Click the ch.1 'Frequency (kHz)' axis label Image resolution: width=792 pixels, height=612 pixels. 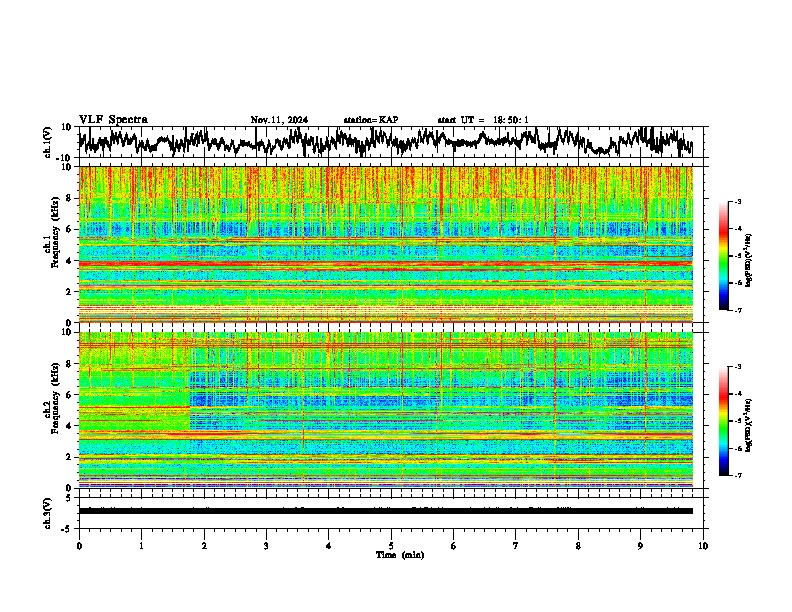click(x=54, y=233)
